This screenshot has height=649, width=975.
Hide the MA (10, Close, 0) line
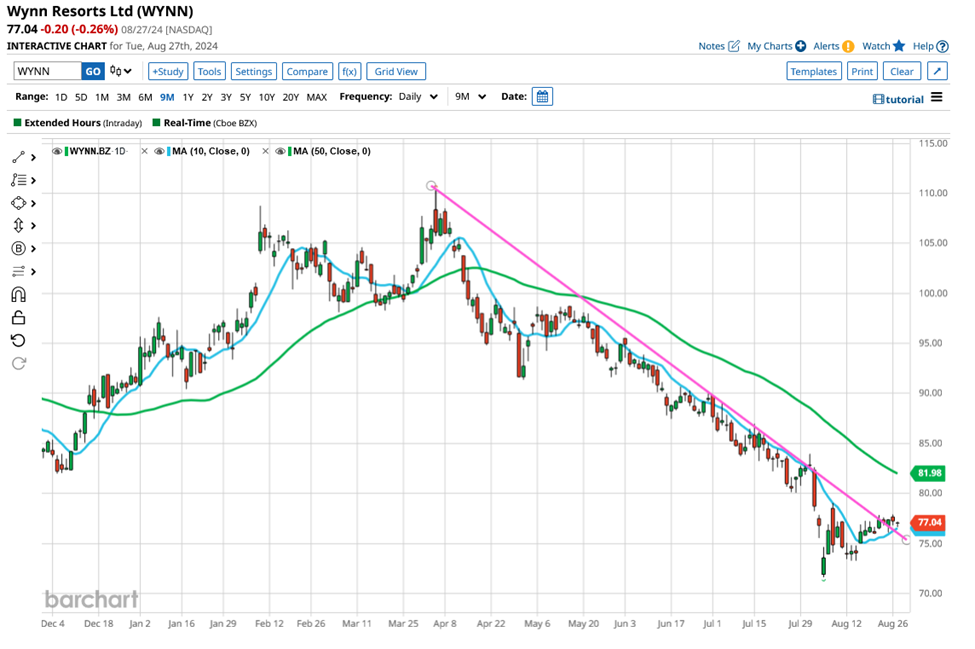(160, 151)
